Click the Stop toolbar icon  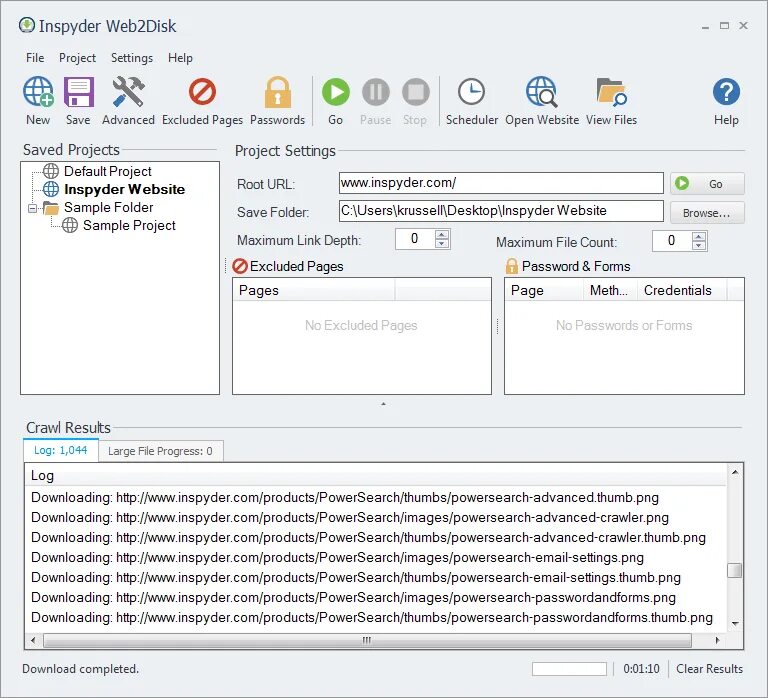pyautogui.click(x=415, y=92)
